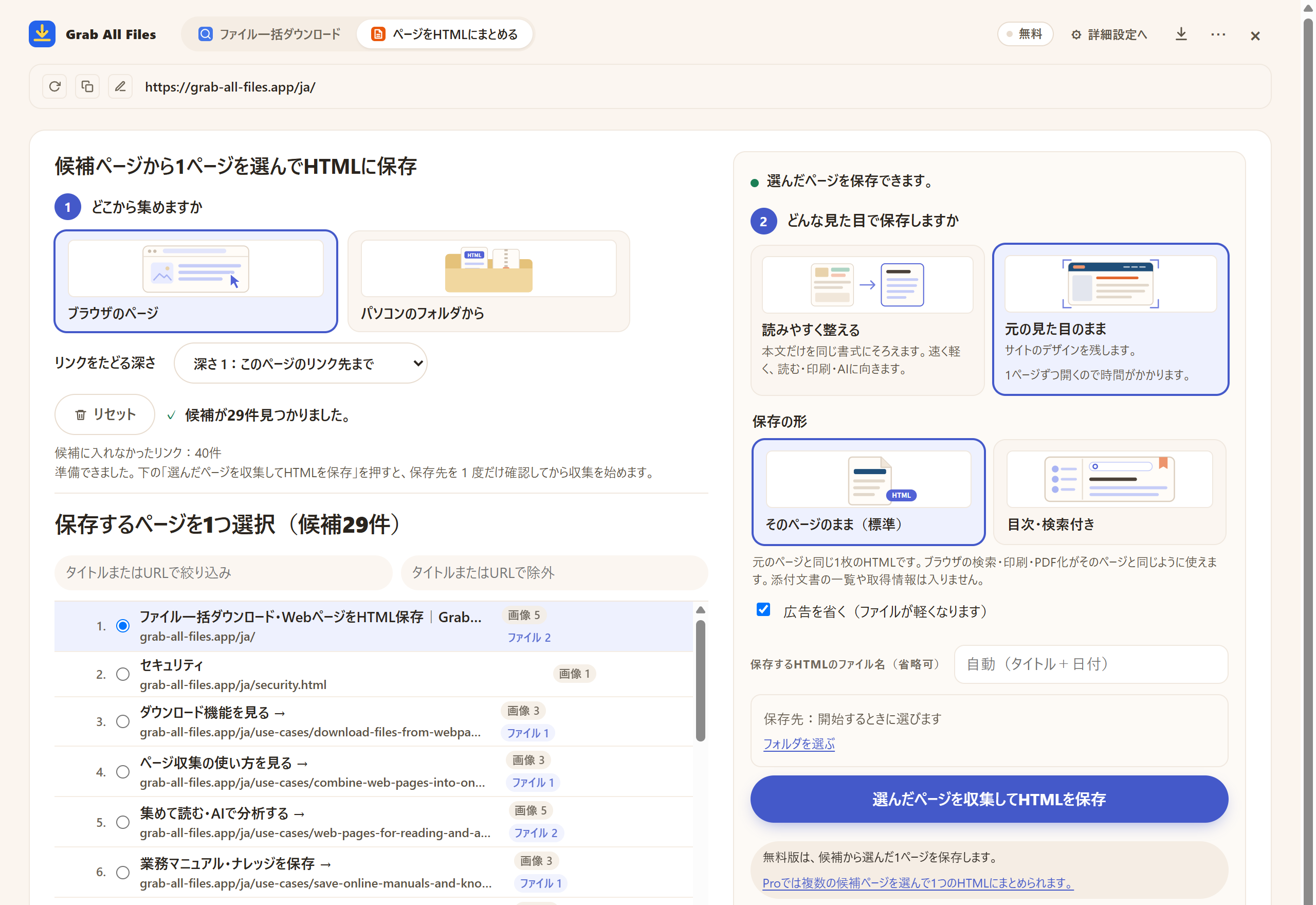Click the Grab All Files logo icon

click(x=42, y=34)
